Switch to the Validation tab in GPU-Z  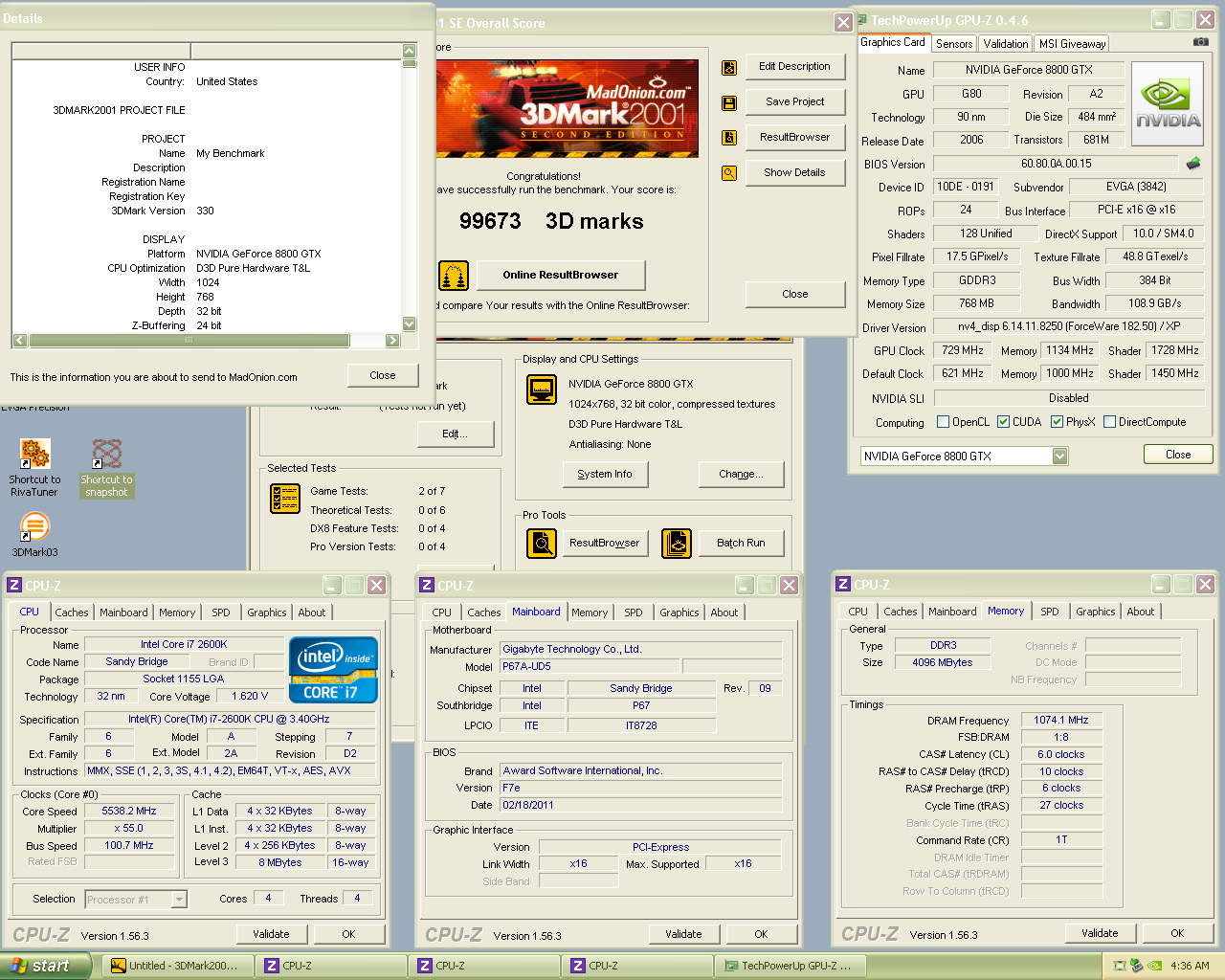1006,44
